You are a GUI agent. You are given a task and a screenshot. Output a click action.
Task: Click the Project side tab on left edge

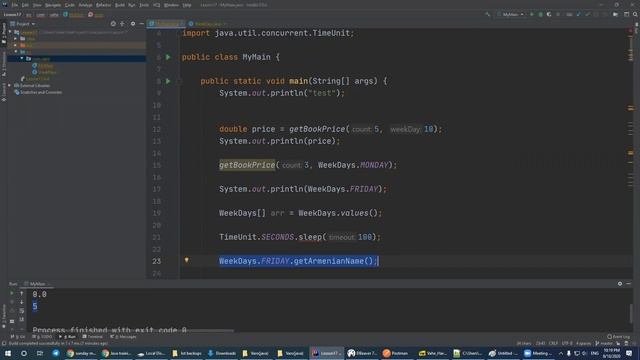(x=4, y=34)
